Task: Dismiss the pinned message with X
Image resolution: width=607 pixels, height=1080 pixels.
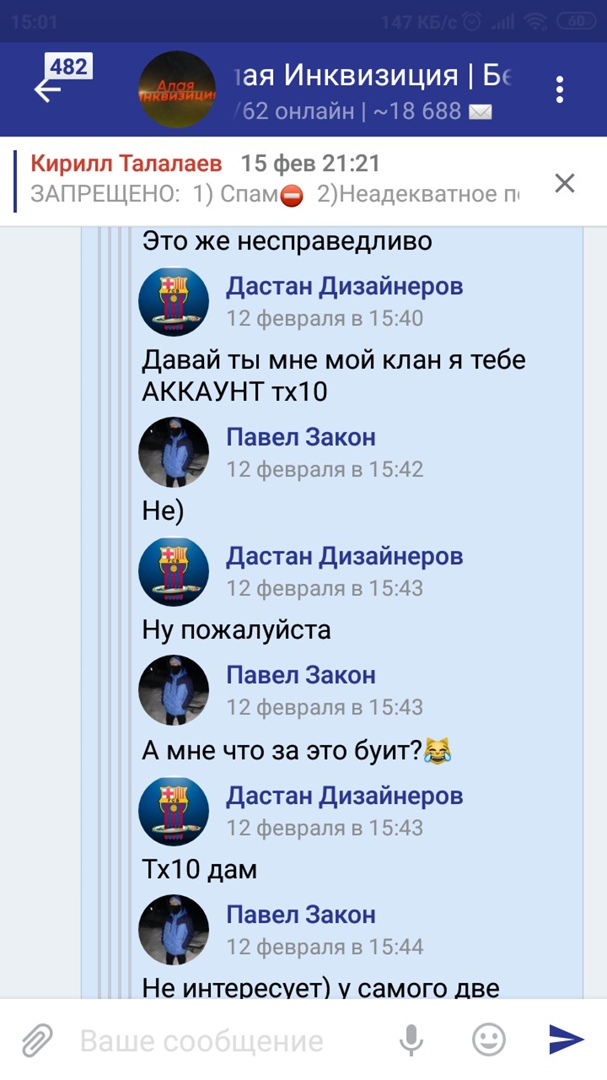Action: pos(564,183)
